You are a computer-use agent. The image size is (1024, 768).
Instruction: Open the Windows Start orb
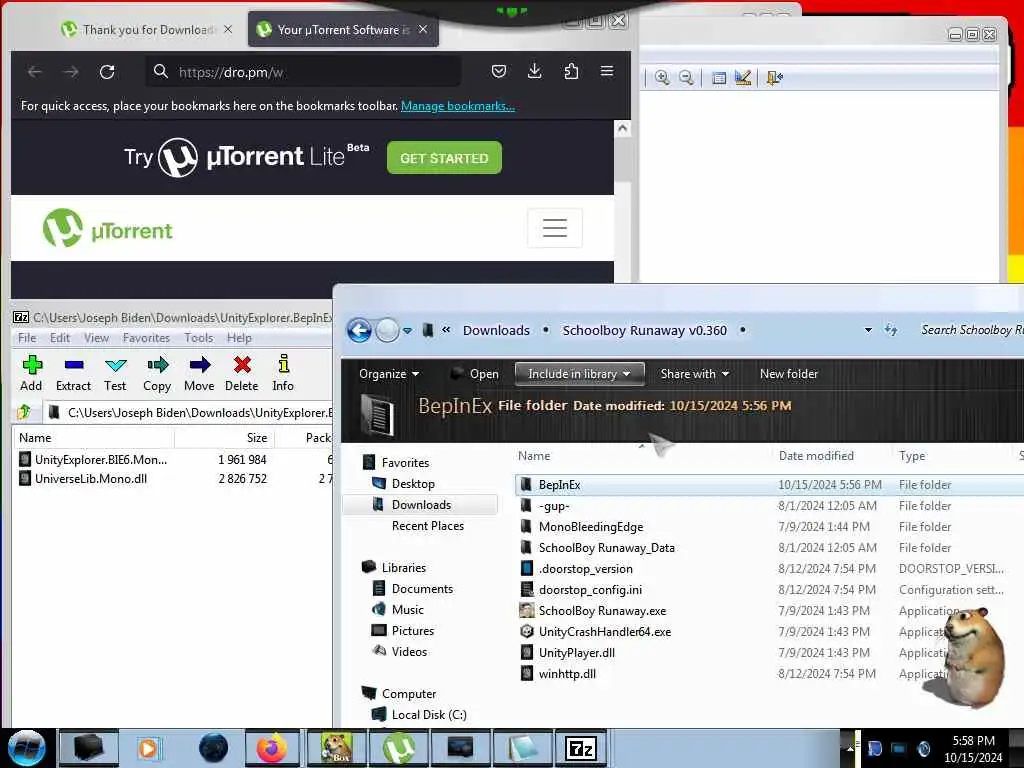coord(26,748)
